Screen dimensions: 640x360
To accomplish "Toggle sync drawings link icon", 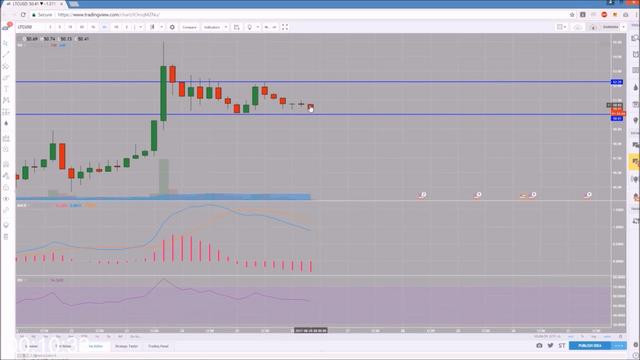I will click(6, 210).
